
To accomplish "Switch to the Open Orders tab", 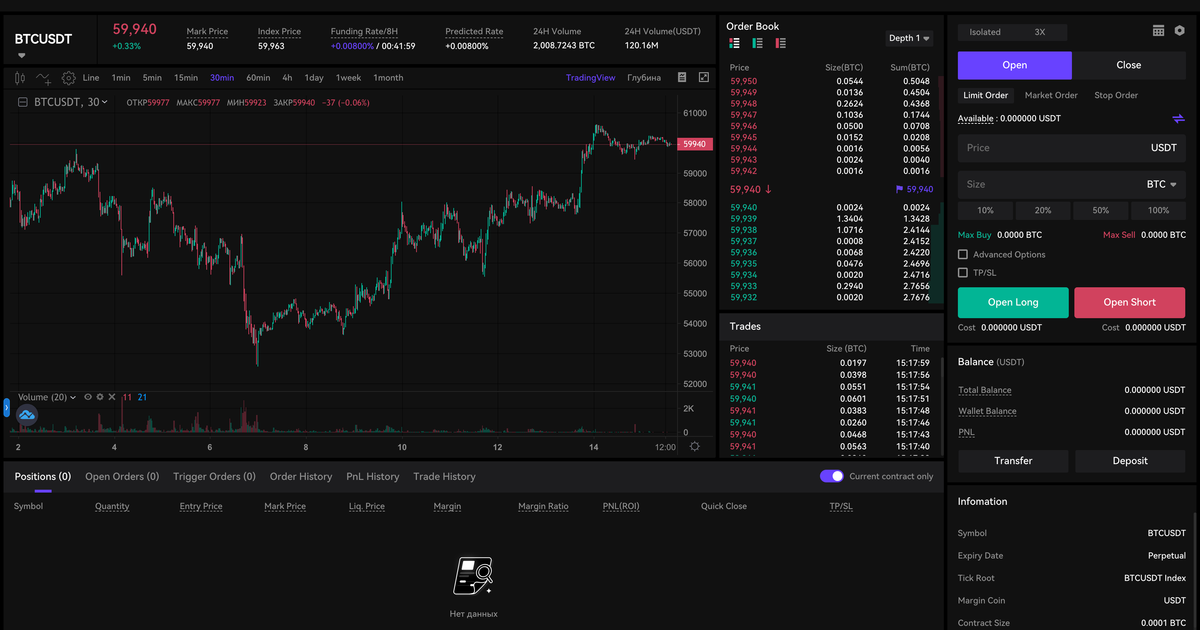I will coord(122,477).
